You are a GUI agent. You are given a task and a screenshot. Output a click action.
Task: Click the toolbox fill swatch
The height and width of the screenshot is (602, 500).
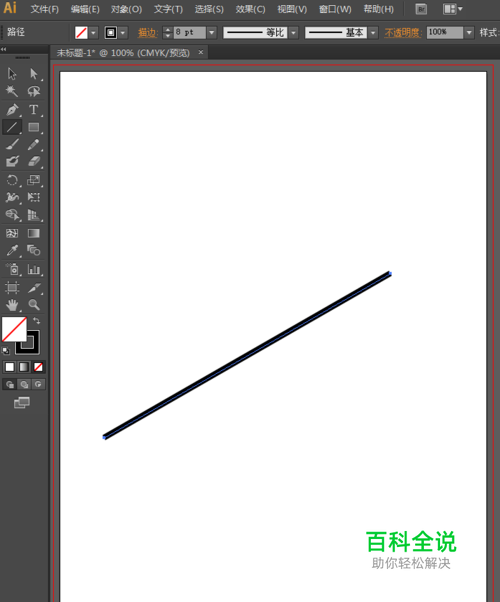click(14, 329)
